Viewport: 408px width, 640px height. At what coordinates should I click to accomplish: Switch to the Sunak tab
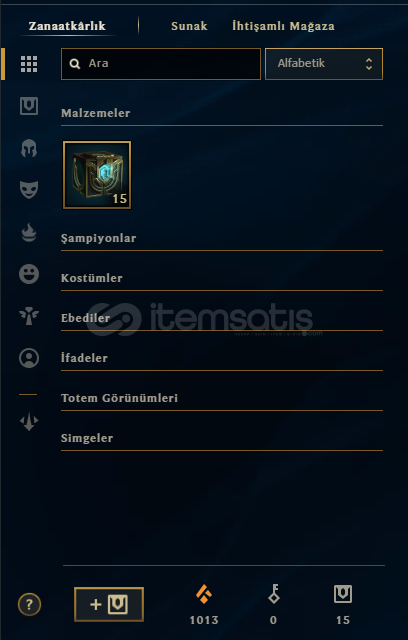point(189,26)
